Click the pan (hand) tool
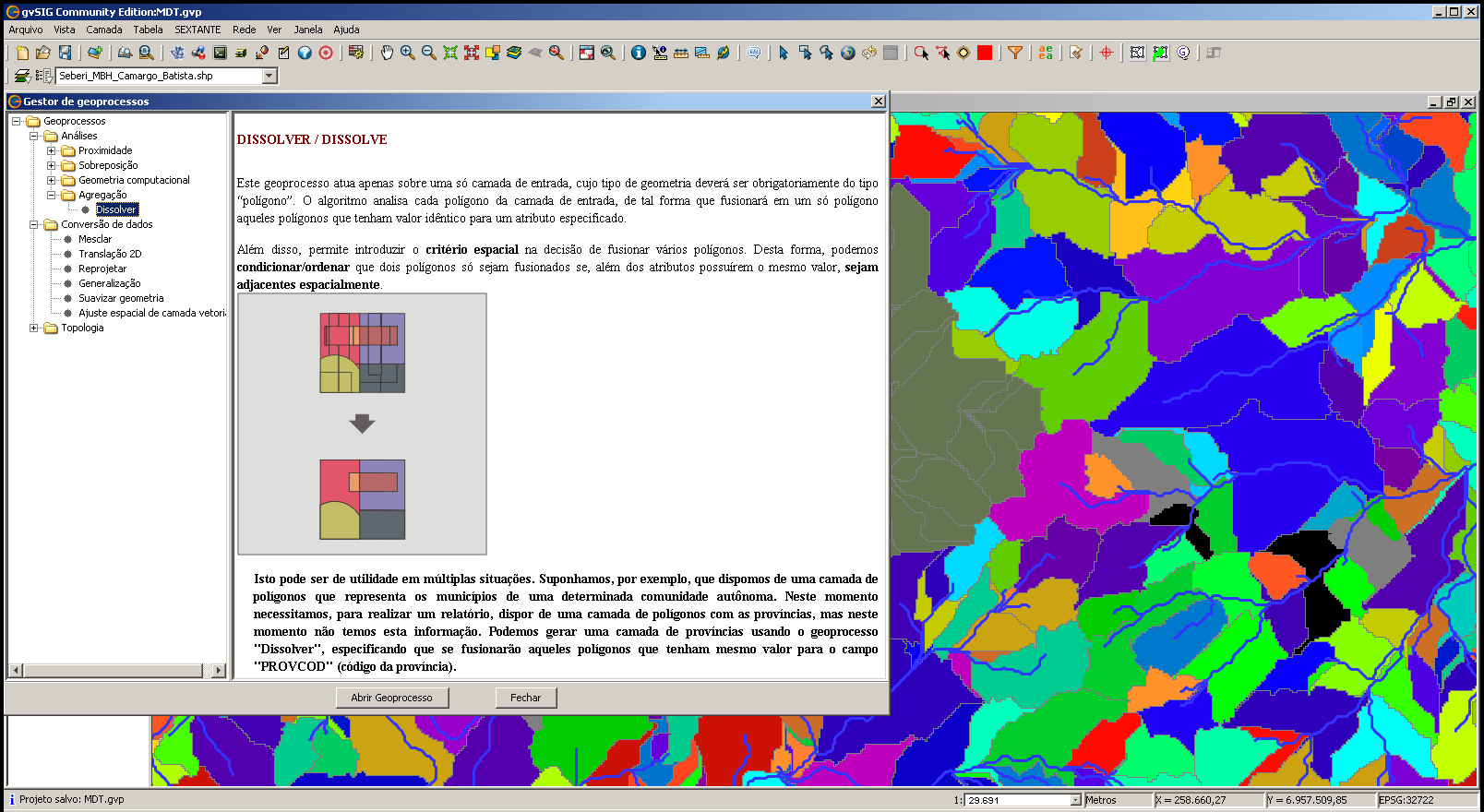The image size is (1484, 812). pos(387,53)
